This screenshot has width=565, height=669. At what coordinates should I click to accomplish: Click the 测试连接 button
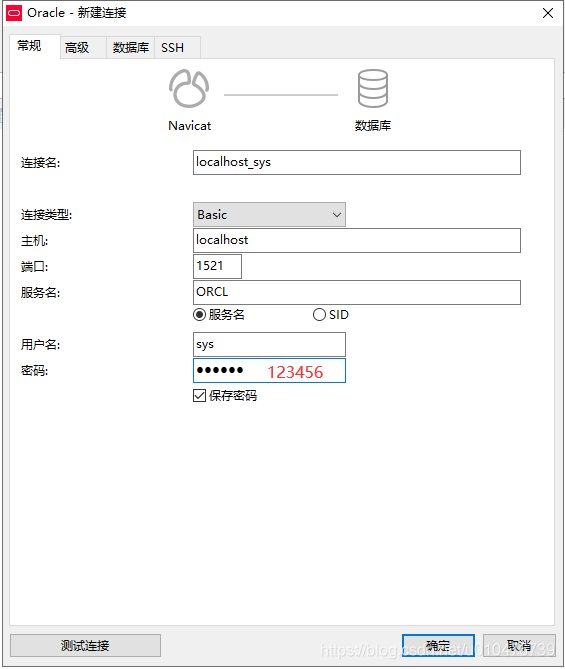click(x=85, y=646)
